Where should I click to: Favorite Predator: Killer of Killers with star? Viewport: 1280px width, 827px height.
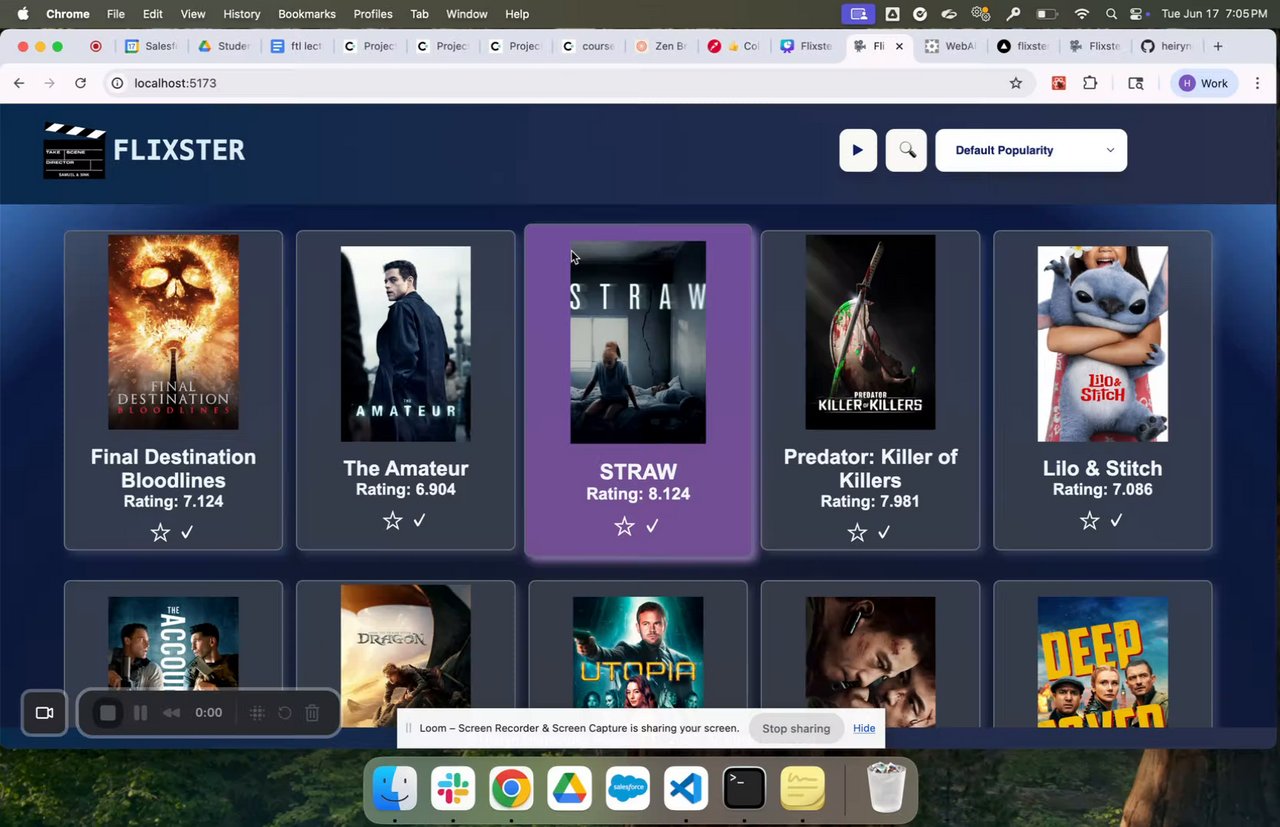click(x=857, y=533)
